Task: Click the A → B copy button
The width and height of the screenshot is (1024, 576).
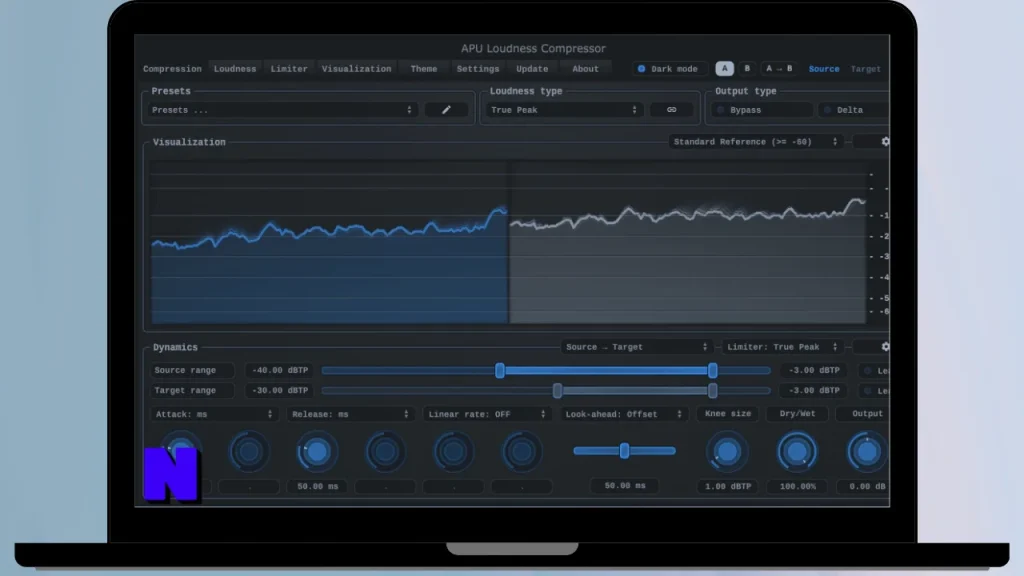Action: click(x=778, y=69)
